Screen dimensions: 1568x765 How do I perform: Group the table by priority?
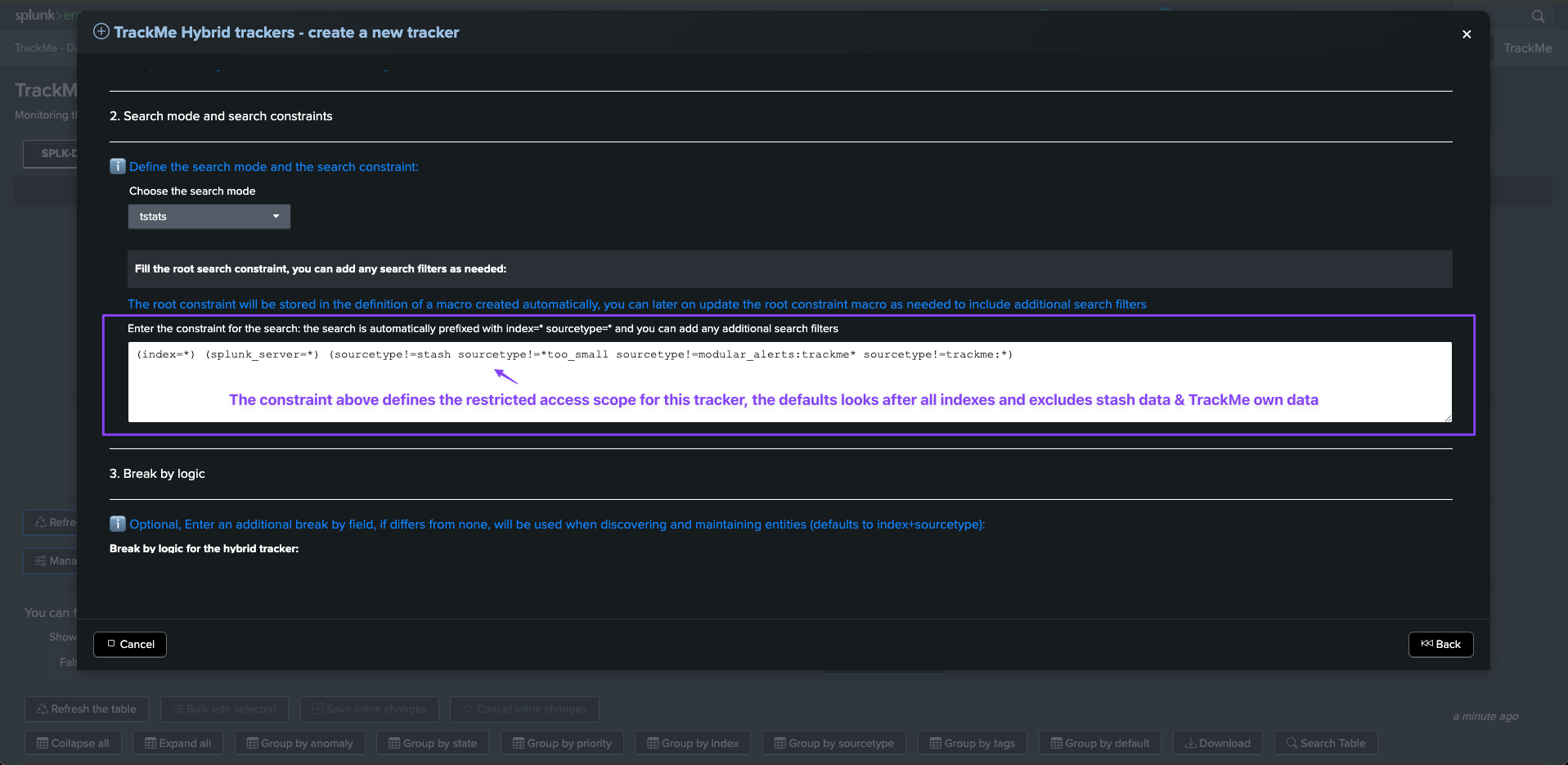point(562,744)
